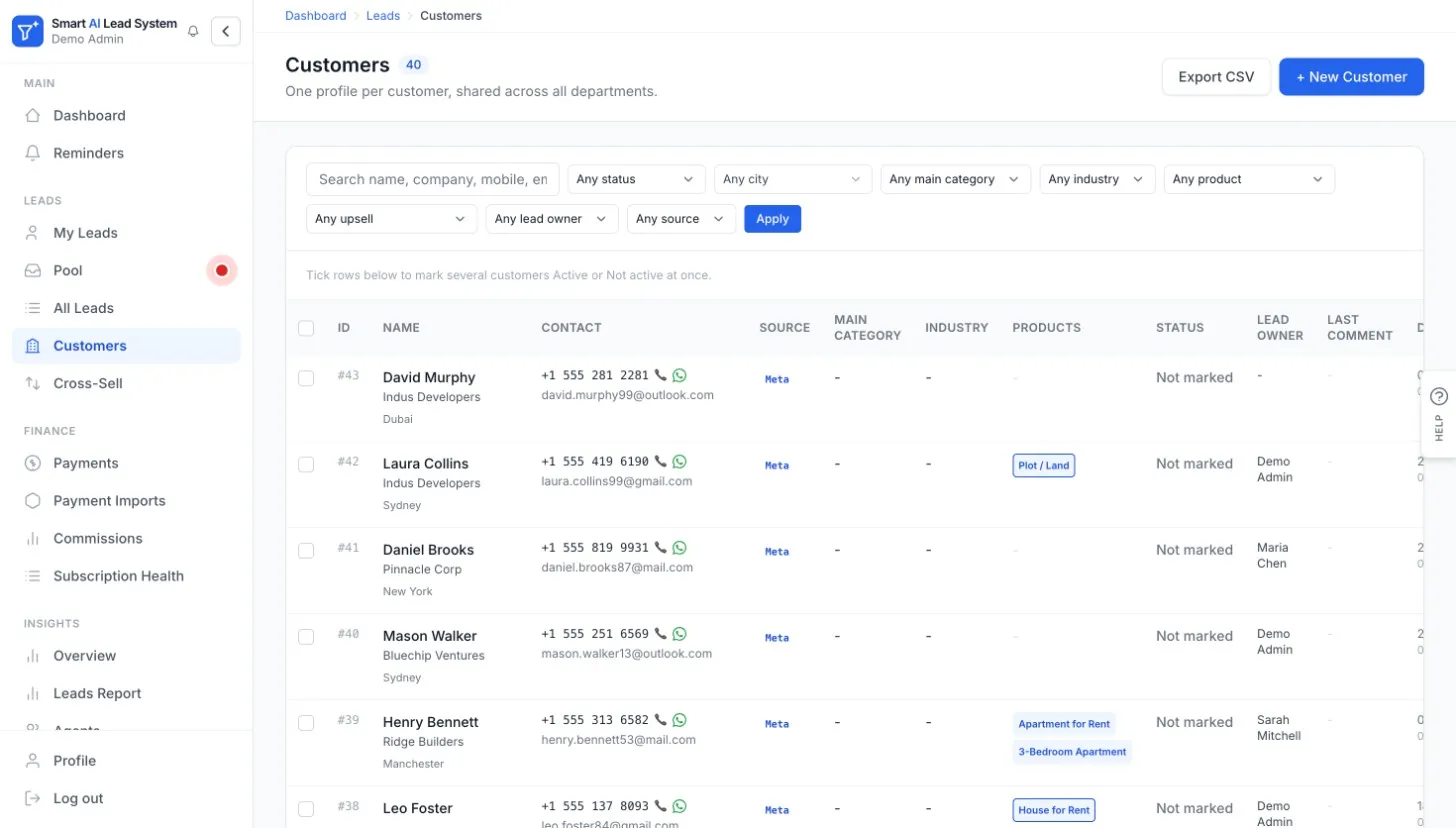Click phone icon for Leo Foster
1456x828 pixels.
[x=660, y=806]
